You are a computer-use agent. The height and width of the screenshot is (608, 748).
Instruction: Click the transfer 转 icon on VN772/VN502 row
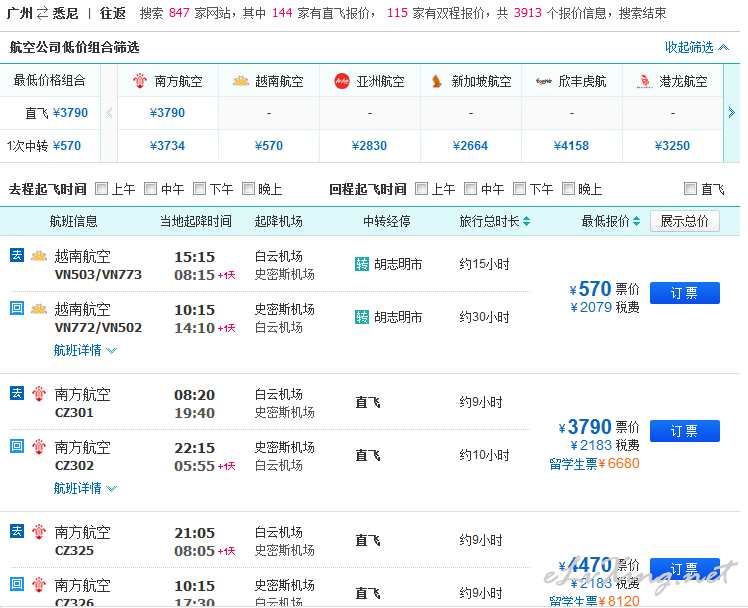362,317
